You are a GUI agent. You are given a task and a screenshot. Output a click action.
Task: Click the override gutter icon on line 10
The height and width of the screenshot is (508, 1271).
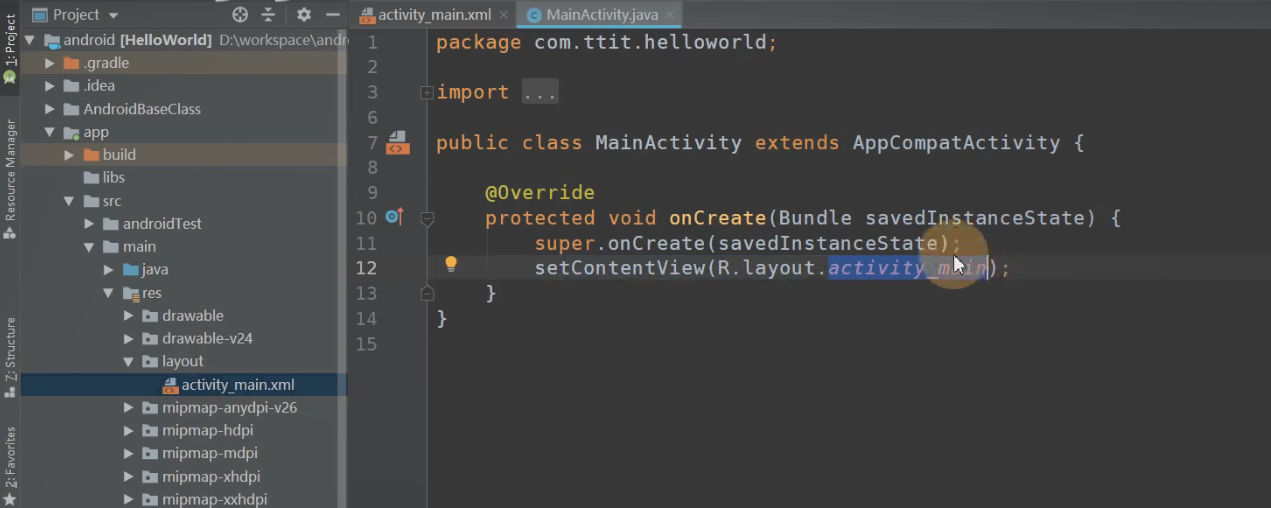(x=394, y=217)
